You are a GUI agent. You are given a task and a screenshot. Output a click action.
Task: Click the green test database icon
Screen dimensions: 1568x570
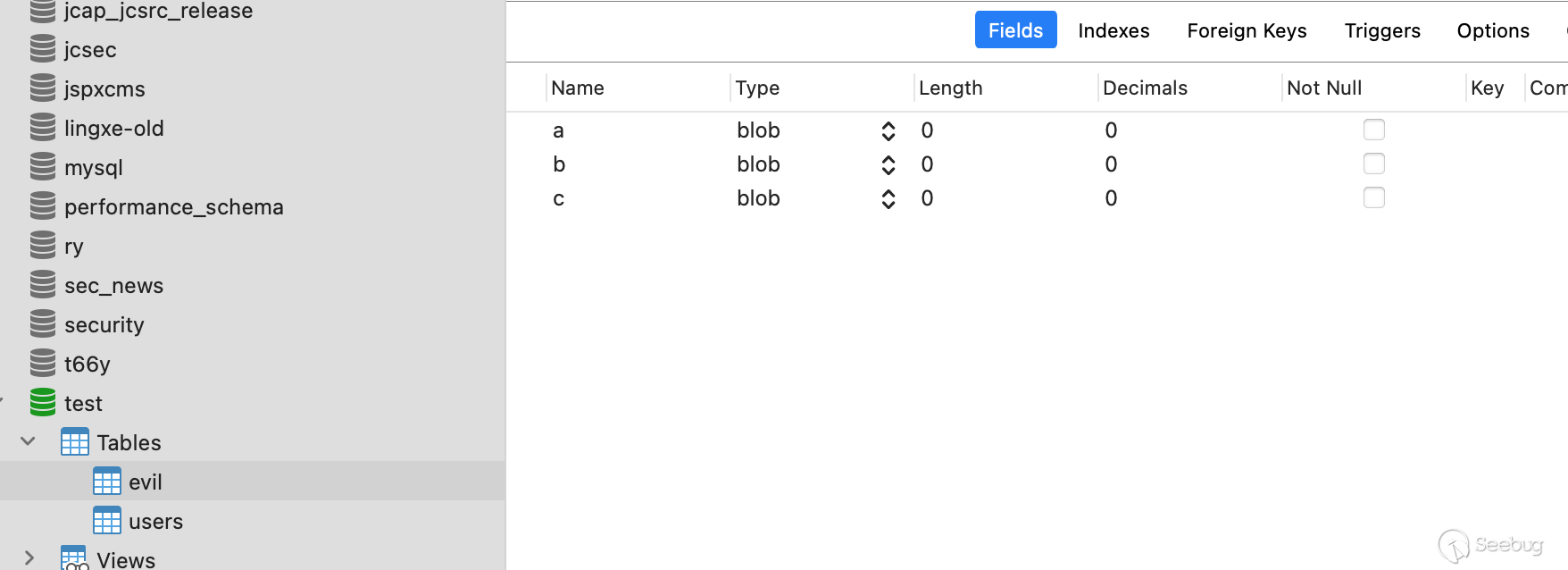coord(43,403)
